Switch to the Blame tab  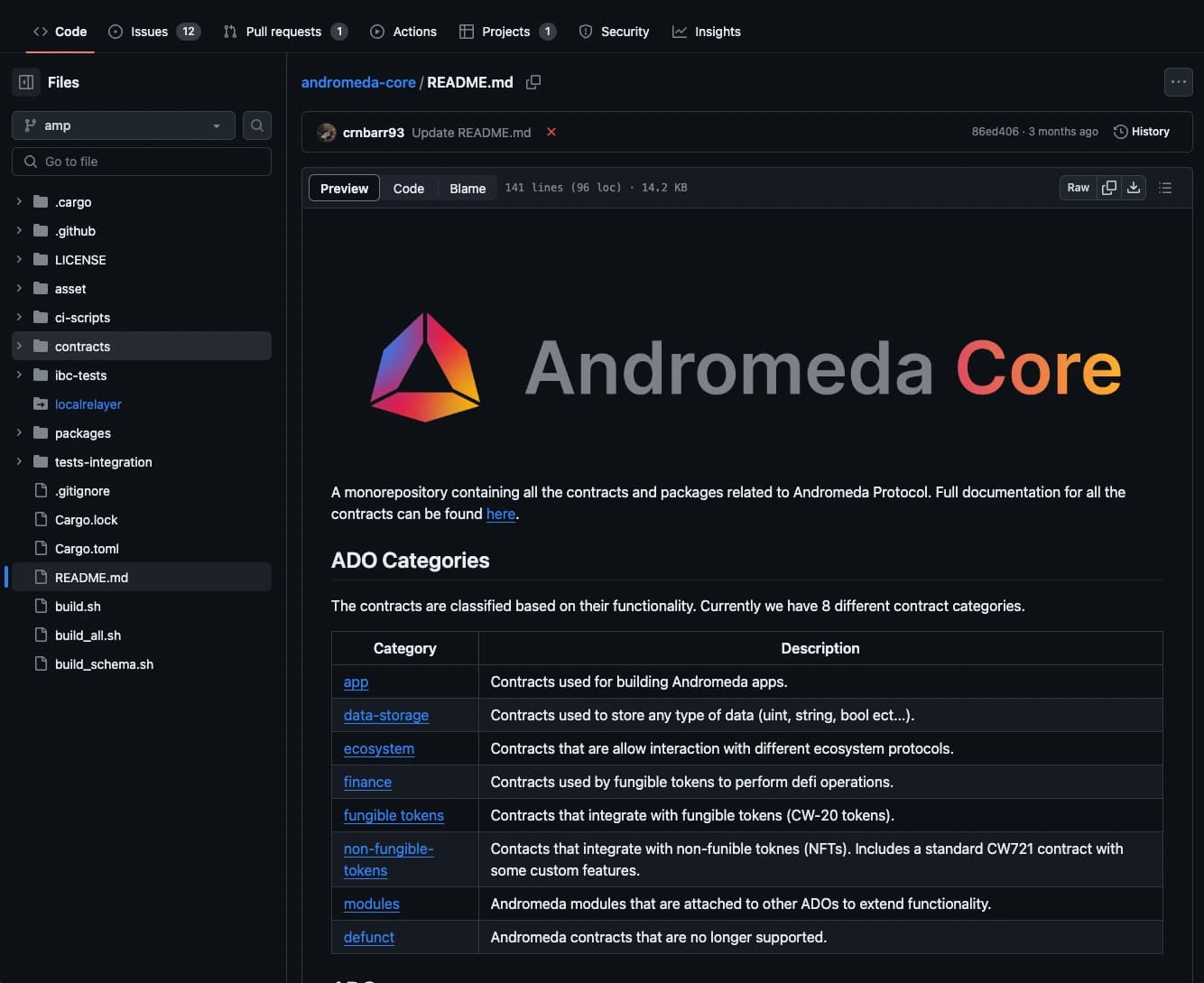pyautogui.click(x=468, y=188)
